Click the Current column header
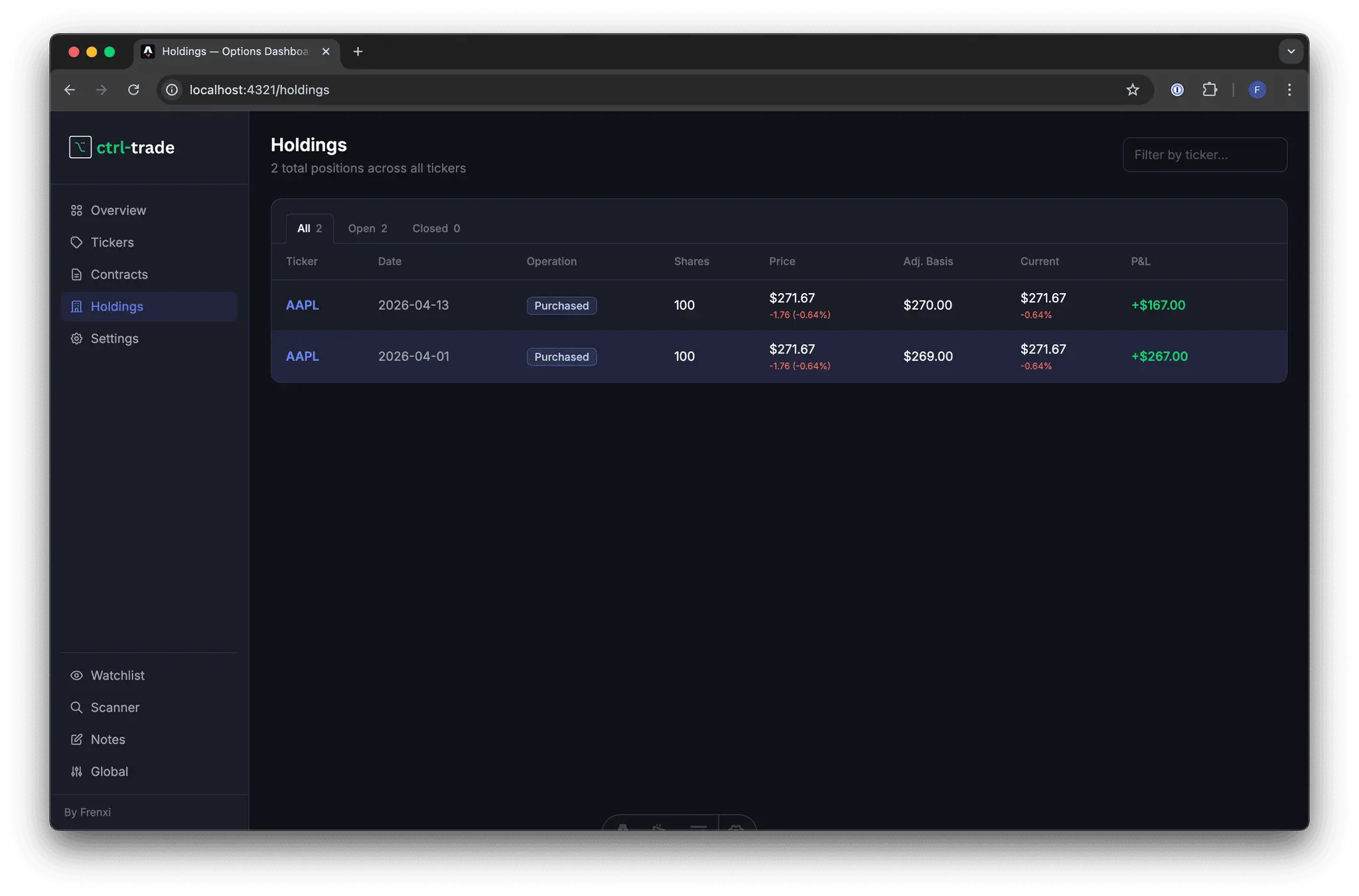 (x=1039, y=261)
